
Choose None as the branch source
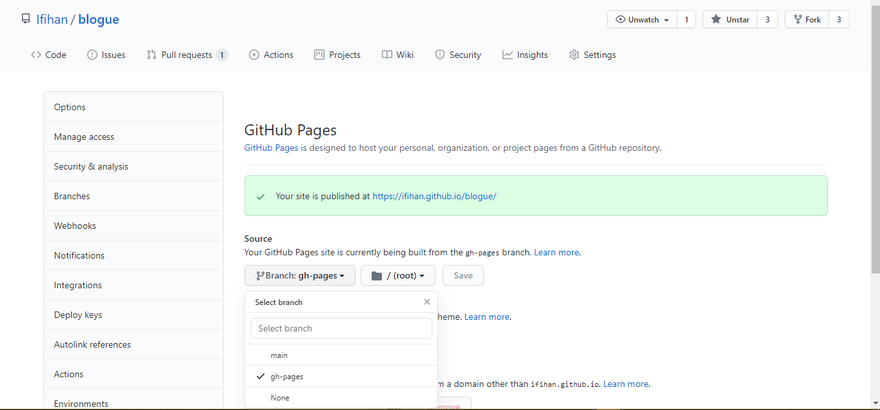point(280,398)
